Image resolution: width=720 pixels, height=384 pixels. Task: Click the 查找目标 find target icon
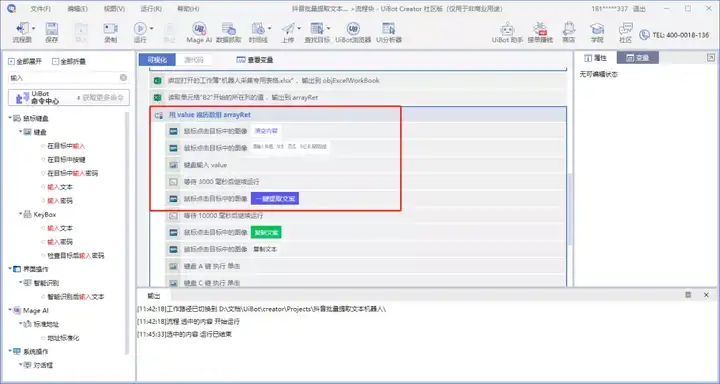(x=317, y=28)
